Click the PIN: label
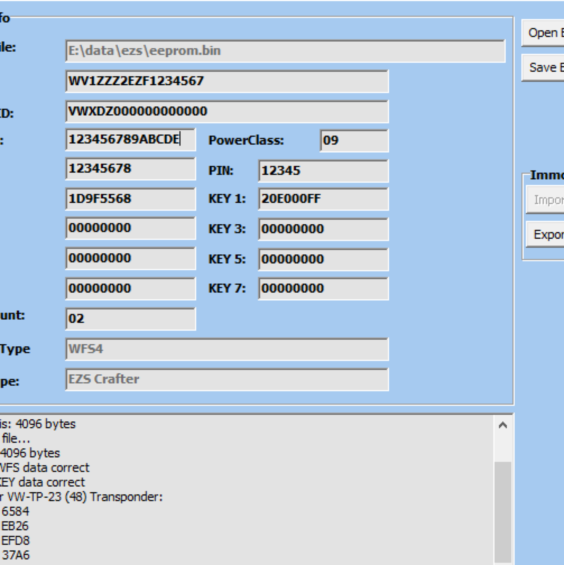 [x=221, y=170]
